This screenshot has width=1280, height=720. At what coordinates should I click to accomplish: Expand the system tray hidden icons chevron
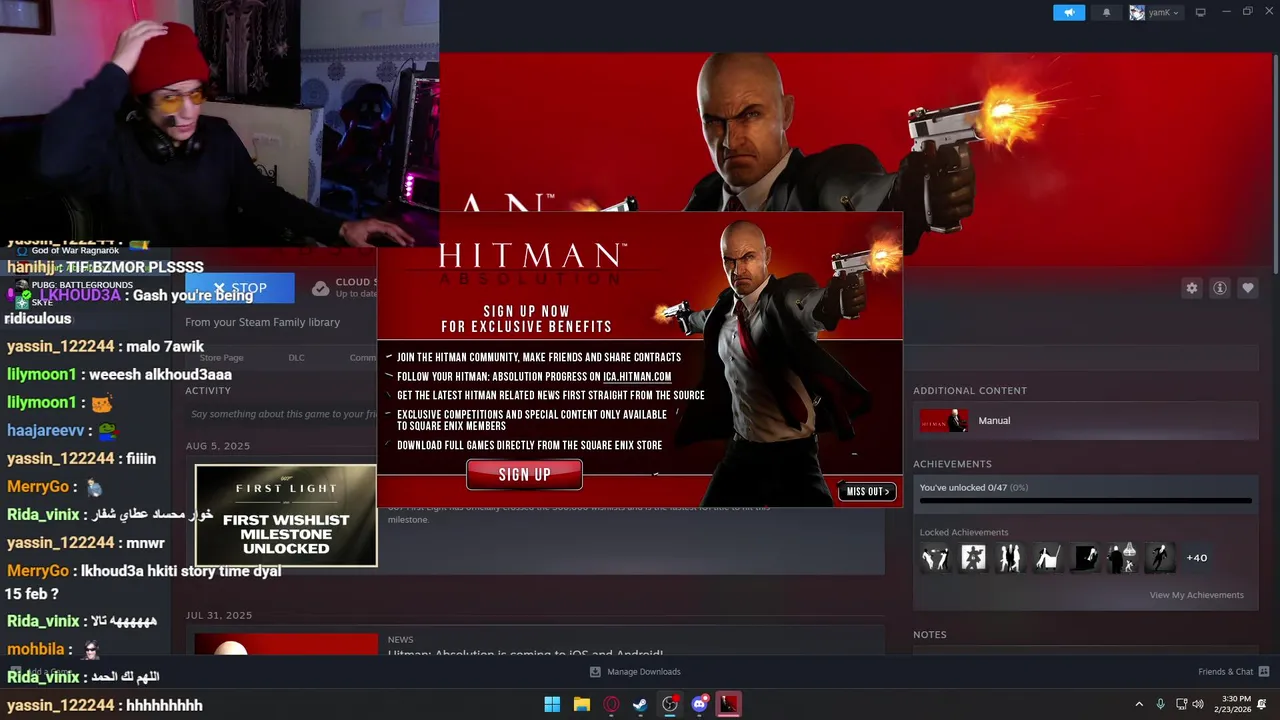pyautogui.click(x=1139, y=704)
